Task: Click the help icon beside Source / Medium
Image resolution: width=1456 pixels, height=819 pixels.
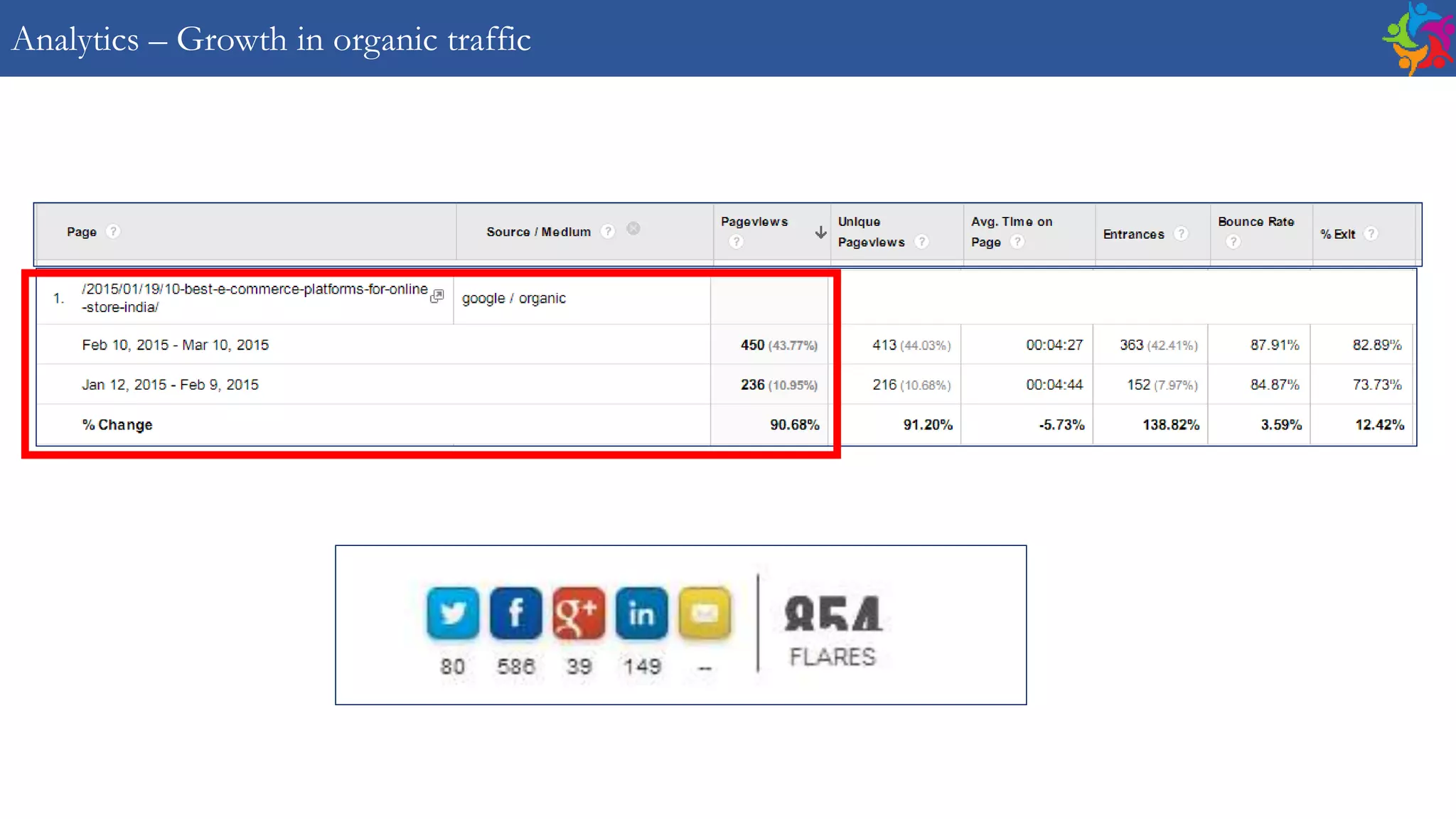Action: point(608,231)
